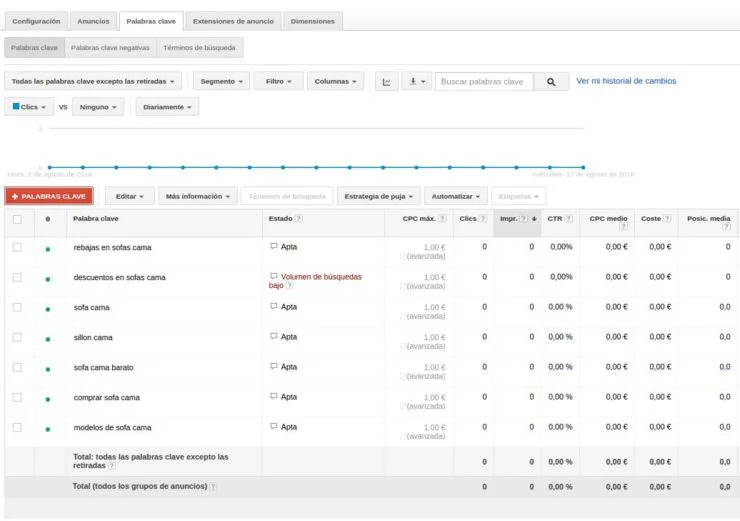740x521 pixels.
Task: Check the box for rebajas en sofas cama
Action: point(17,247)
